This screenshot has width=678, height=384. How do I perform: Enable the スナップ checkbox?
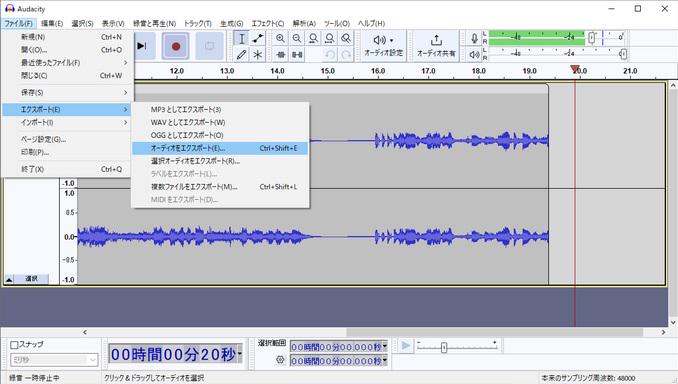tap(14, 345)
